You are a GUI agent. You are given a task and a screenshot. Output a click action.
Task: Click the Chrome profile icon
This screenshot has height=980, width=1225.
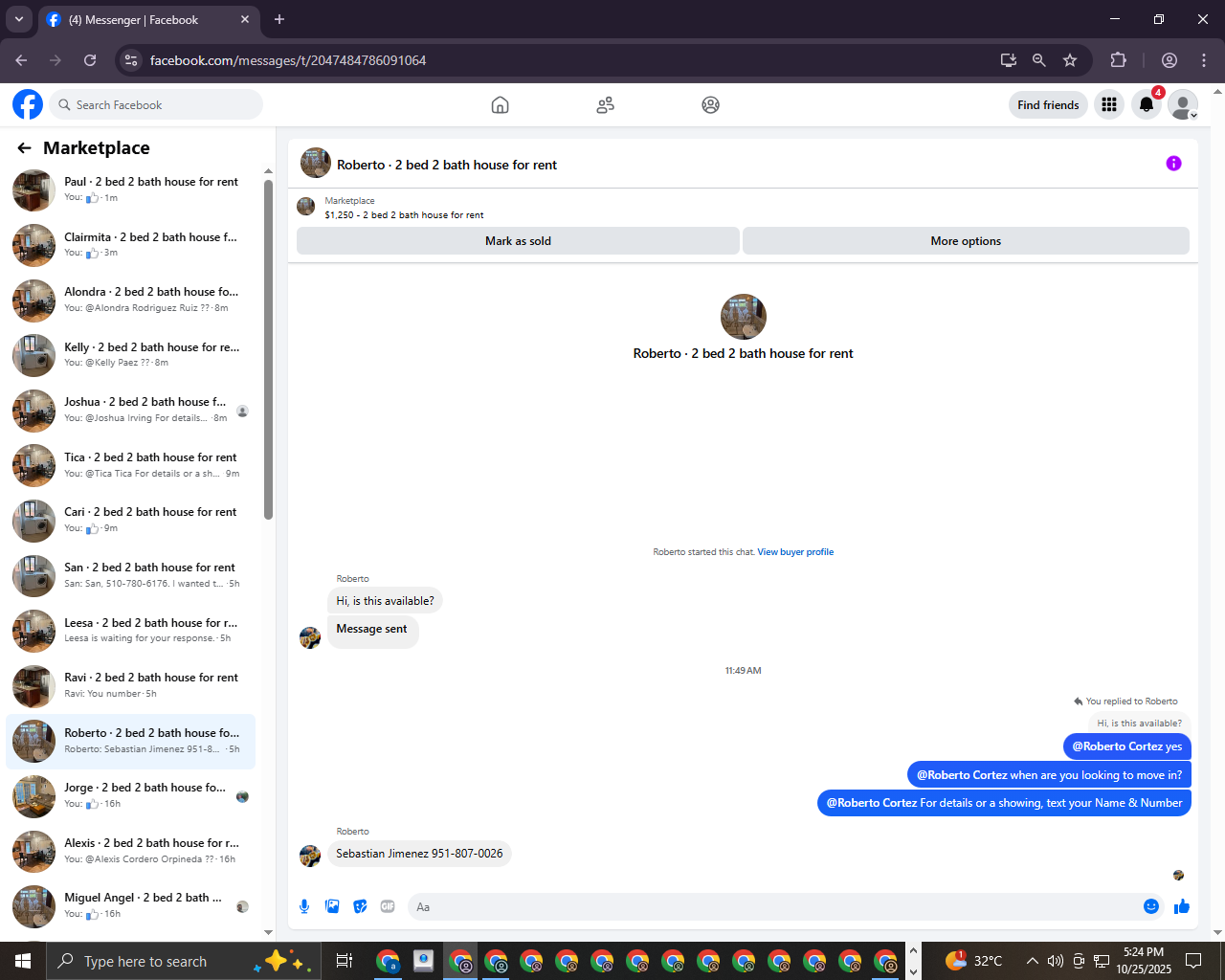[1169, 60]
